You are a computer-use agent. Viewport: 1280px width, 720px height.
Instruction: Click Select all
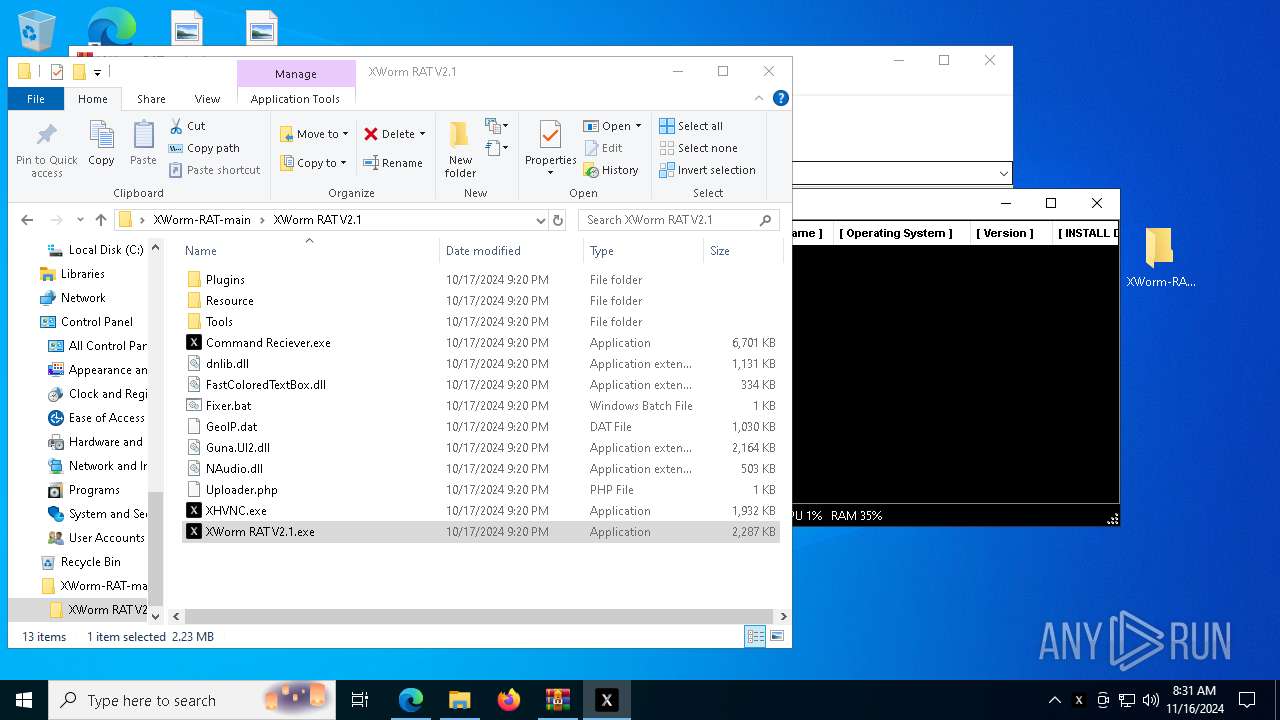(691, 126)
